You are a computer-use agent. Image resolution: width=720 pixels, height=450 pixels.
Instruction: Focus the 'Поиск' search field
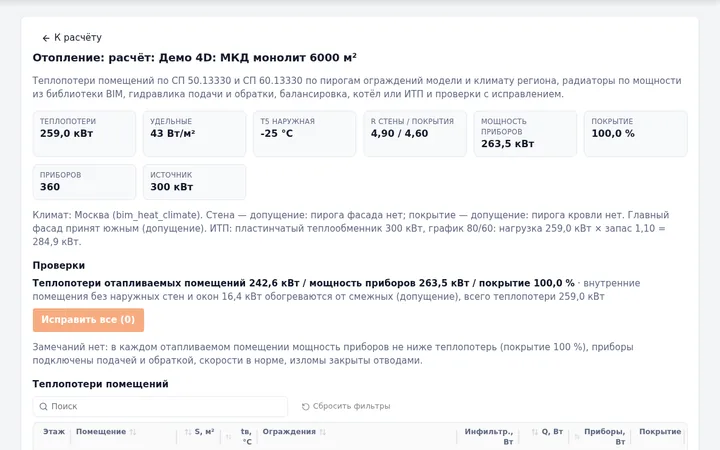click(160, 406)
